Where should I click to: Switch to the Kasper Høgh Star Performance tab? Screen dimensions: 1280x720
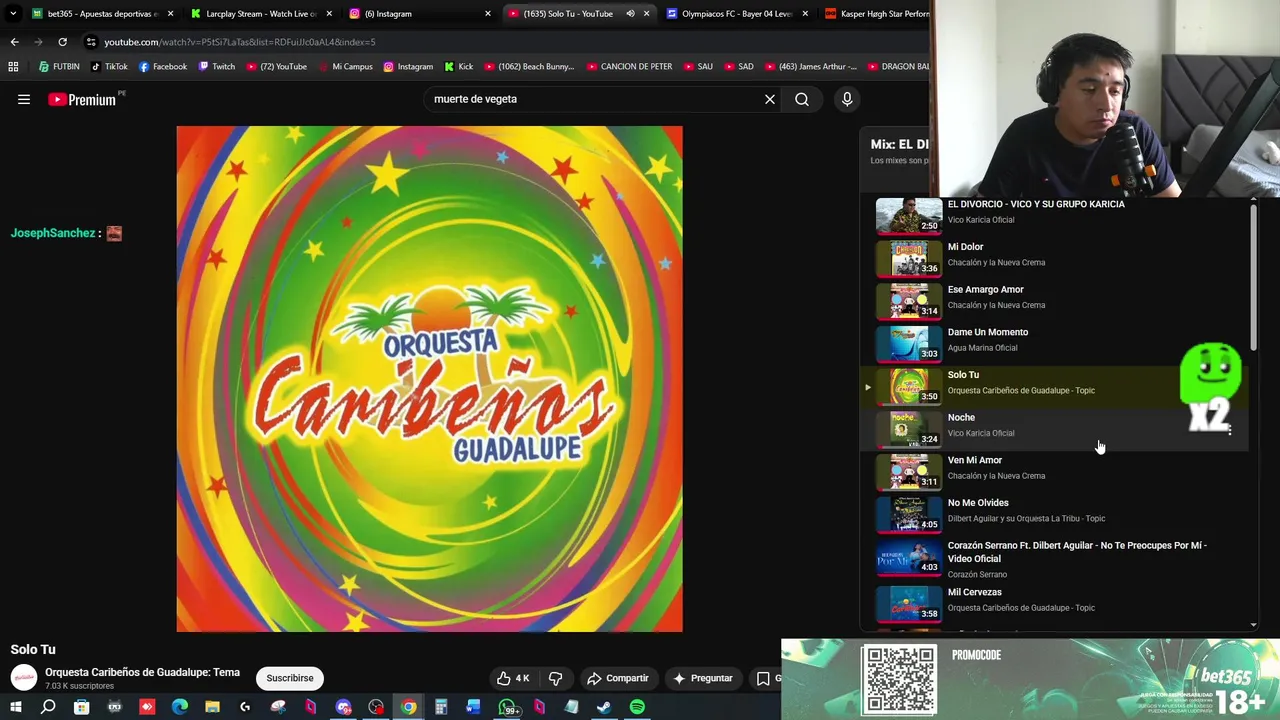click(875, 14)
